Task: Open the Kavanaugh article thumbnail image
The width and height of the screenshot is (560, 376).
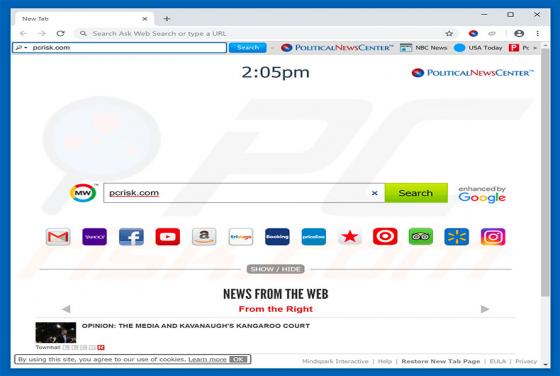Action: click(56, 332)
